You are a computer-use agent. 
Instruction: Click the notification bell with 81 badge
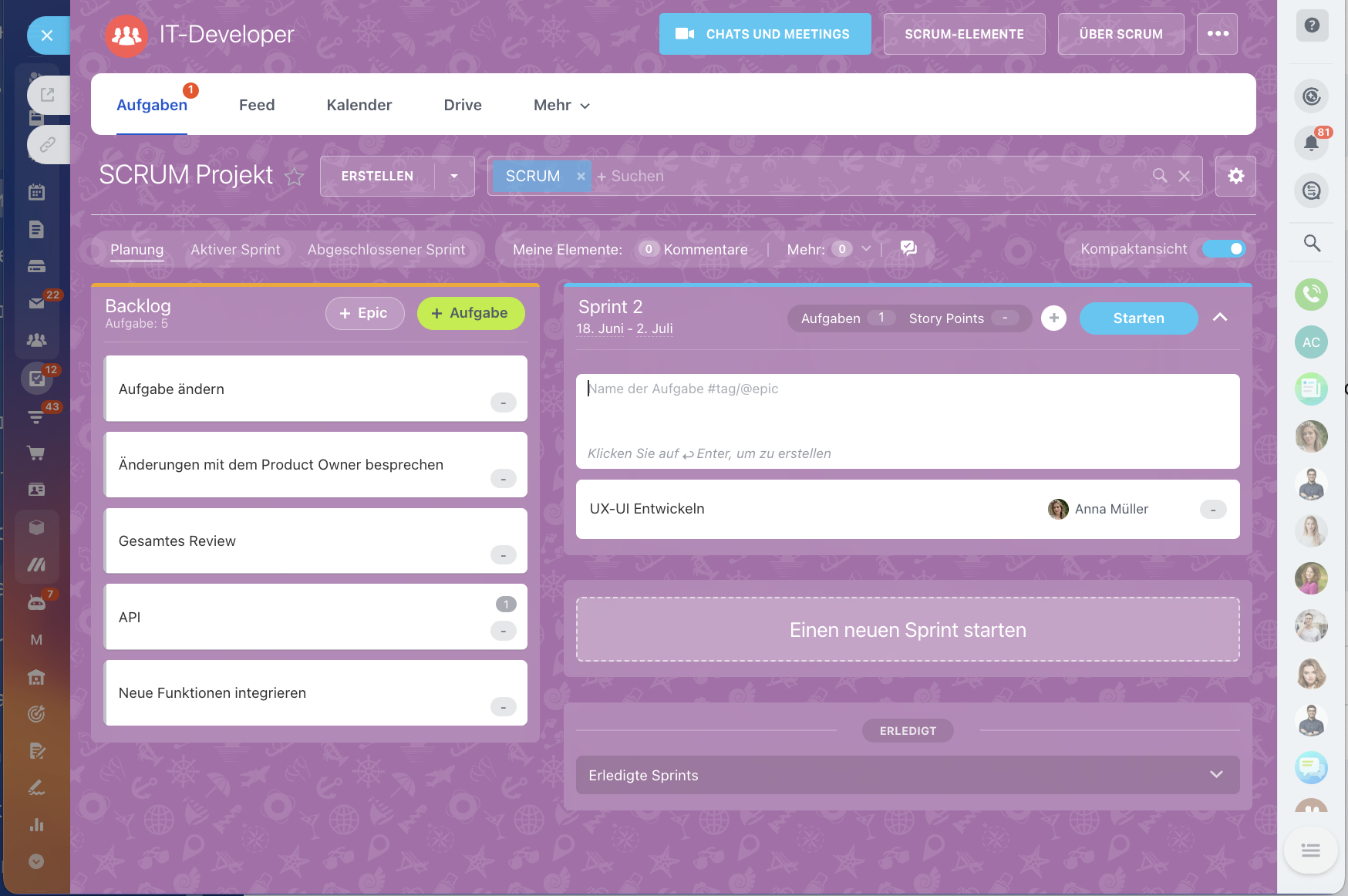[x=1311, y=143]
